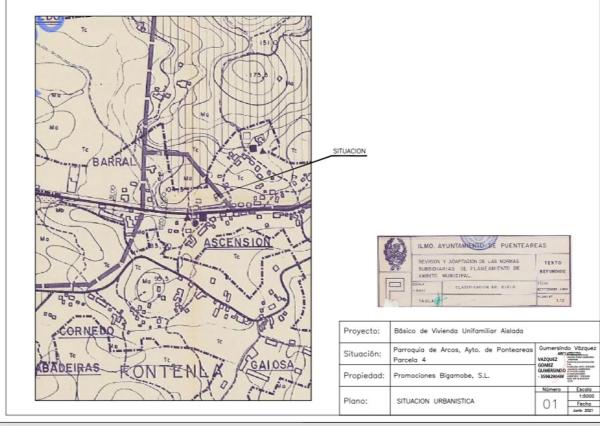Click the Gumersindo Vazquez signature block
Screen dimensions: 600x426
click(567, 363)
